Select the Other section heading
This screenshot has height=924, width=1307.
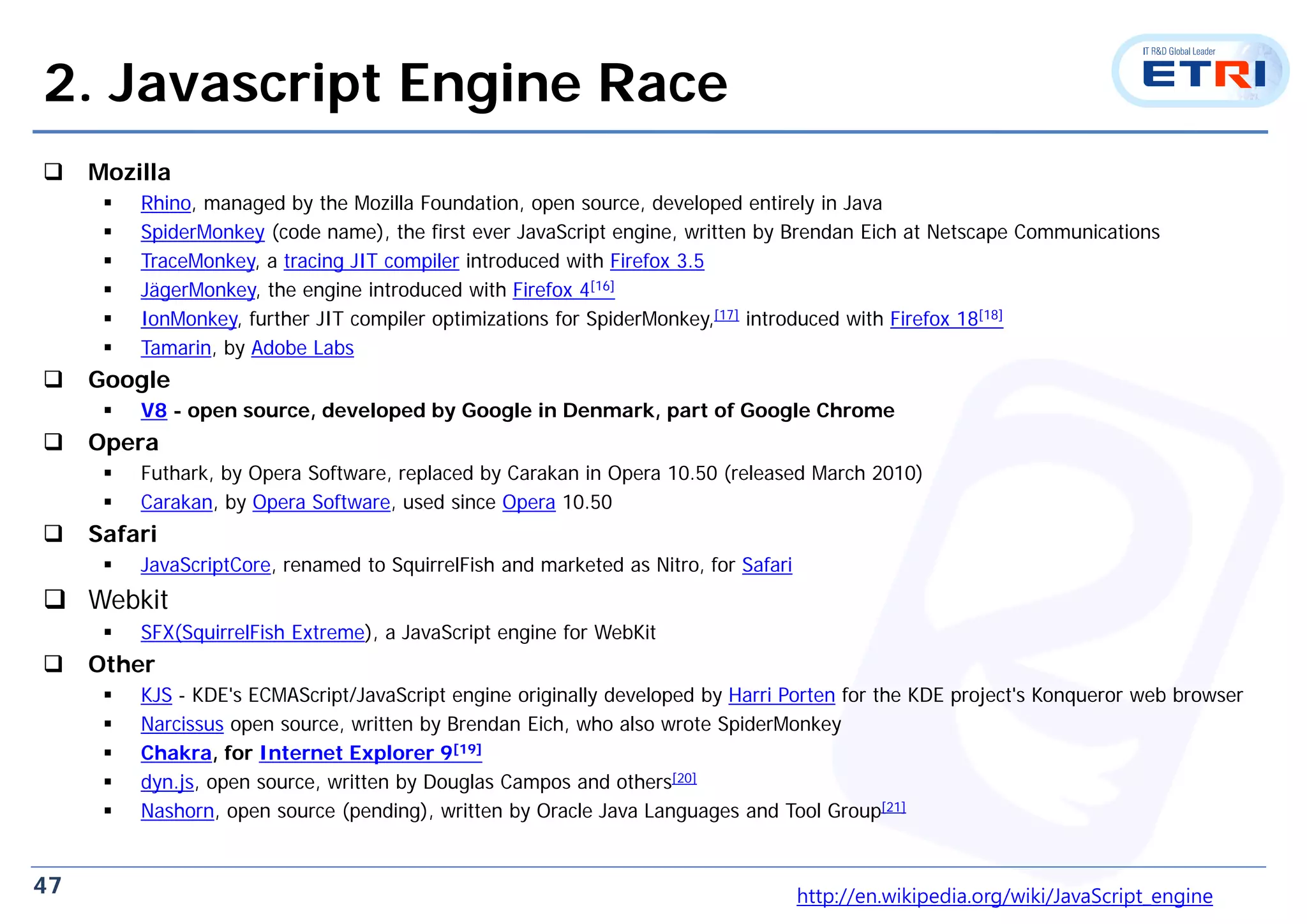(121, 664)
